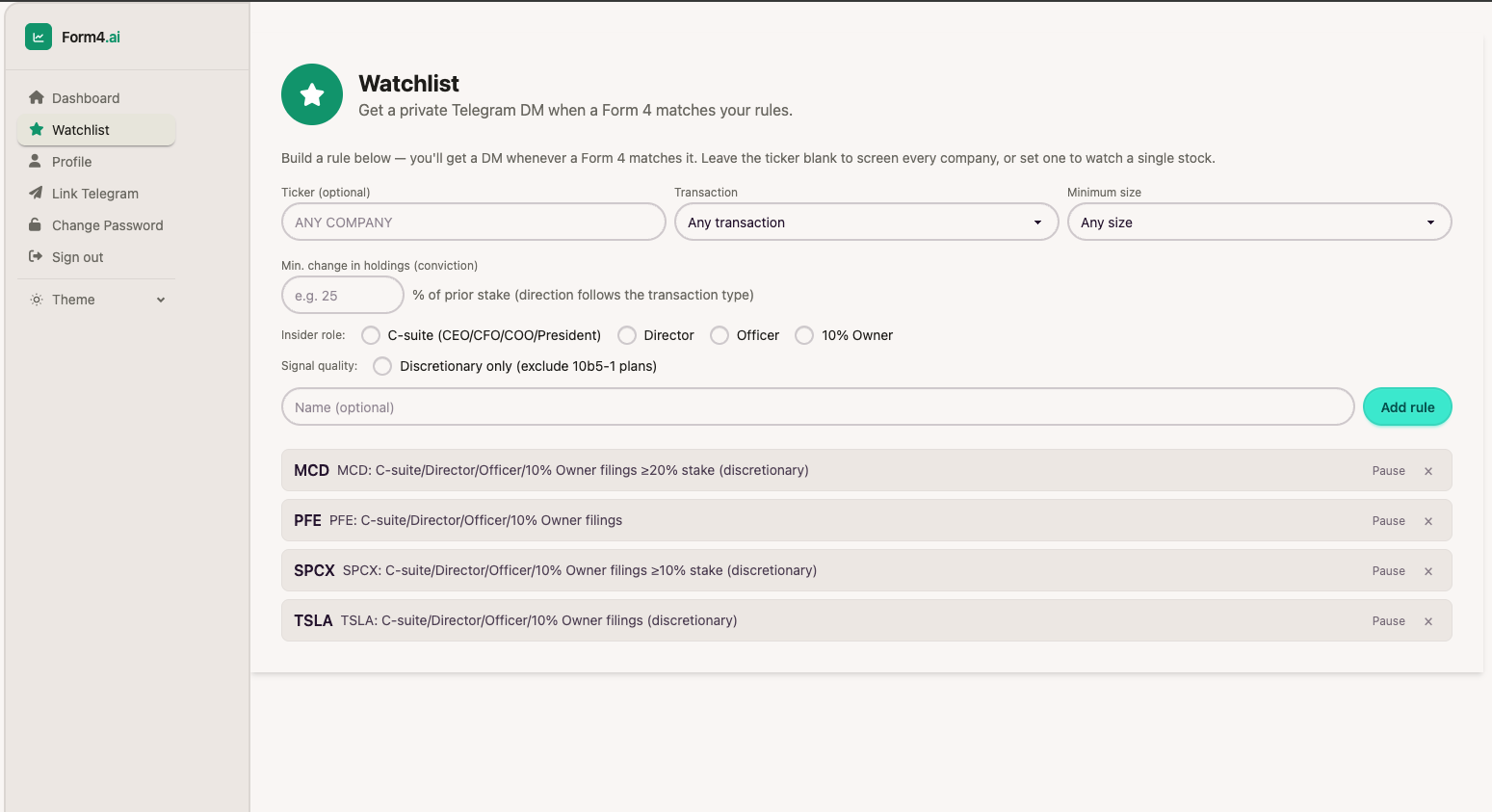Viewport: 1492px width, 812px height.
Task: Click the Form4.ai logo icon
Action: tap(39, 37)
